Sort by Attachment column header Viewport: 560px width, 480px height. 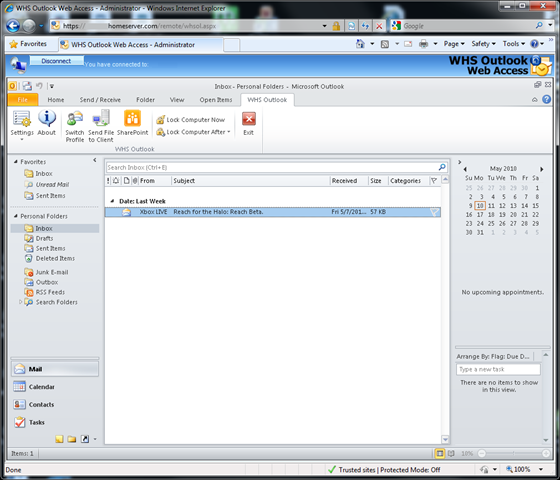tap(135, 181)
